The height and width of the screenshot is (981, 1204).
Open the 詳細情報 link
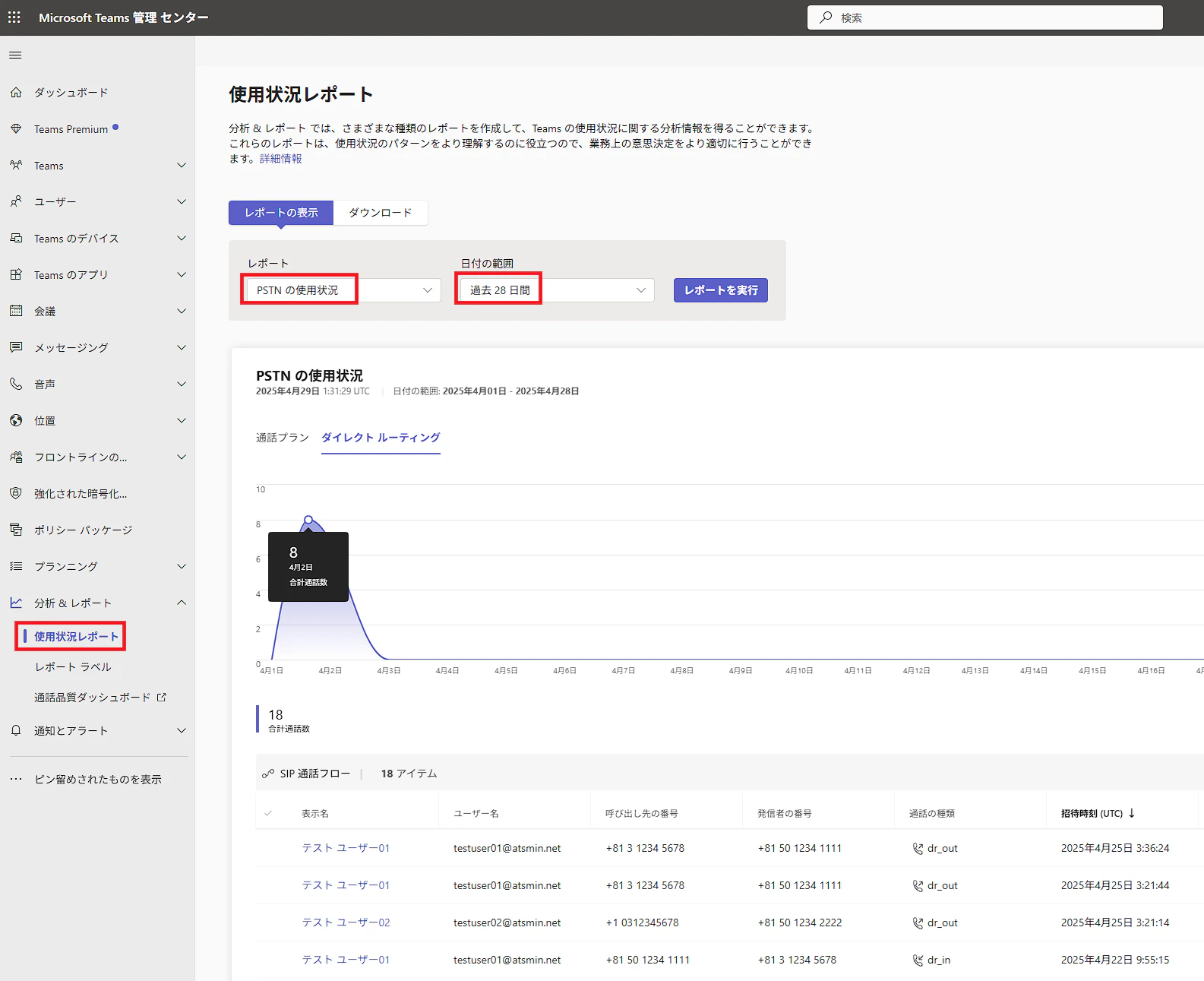coord(281,159)
